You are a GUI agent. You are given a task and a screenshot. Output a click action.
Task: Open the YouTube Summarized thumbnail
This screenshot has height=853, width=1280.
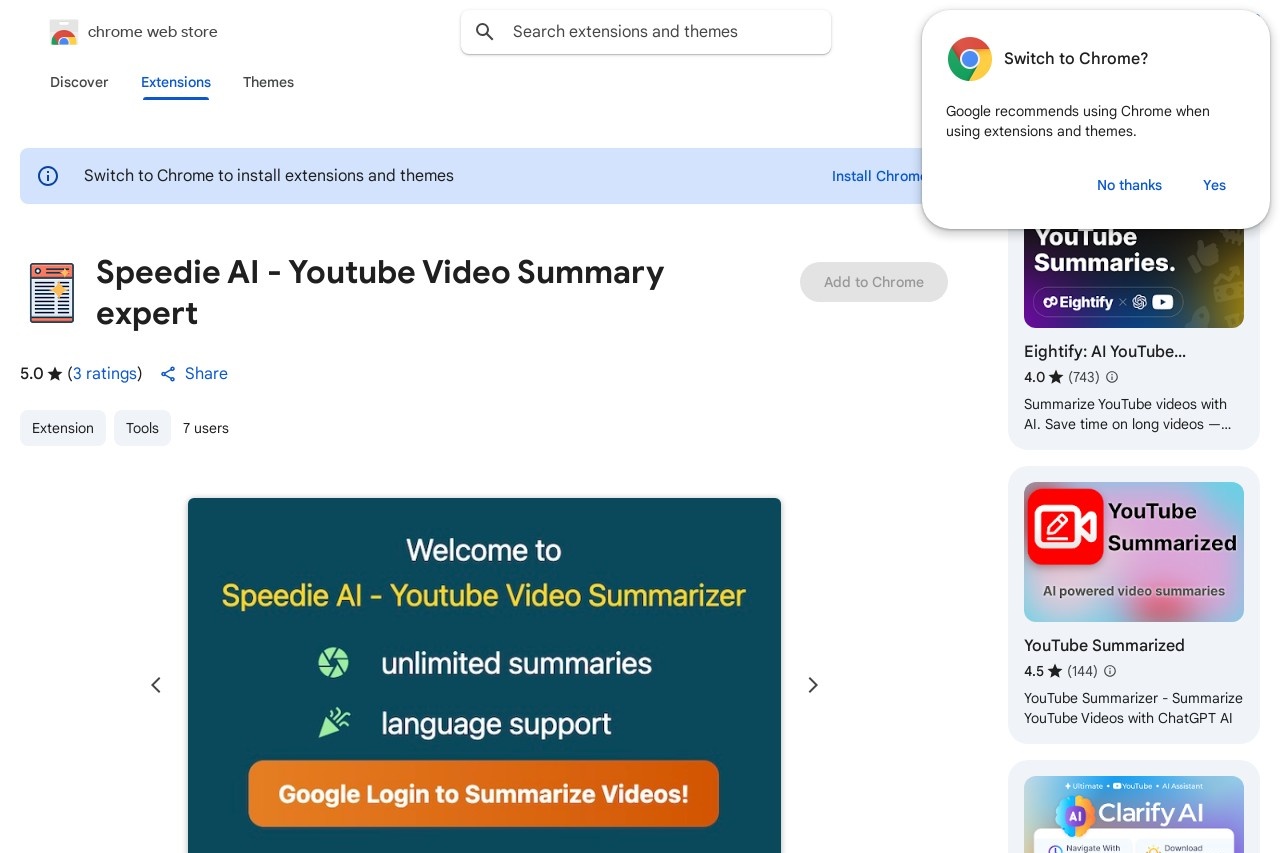tap(1134, 552)
